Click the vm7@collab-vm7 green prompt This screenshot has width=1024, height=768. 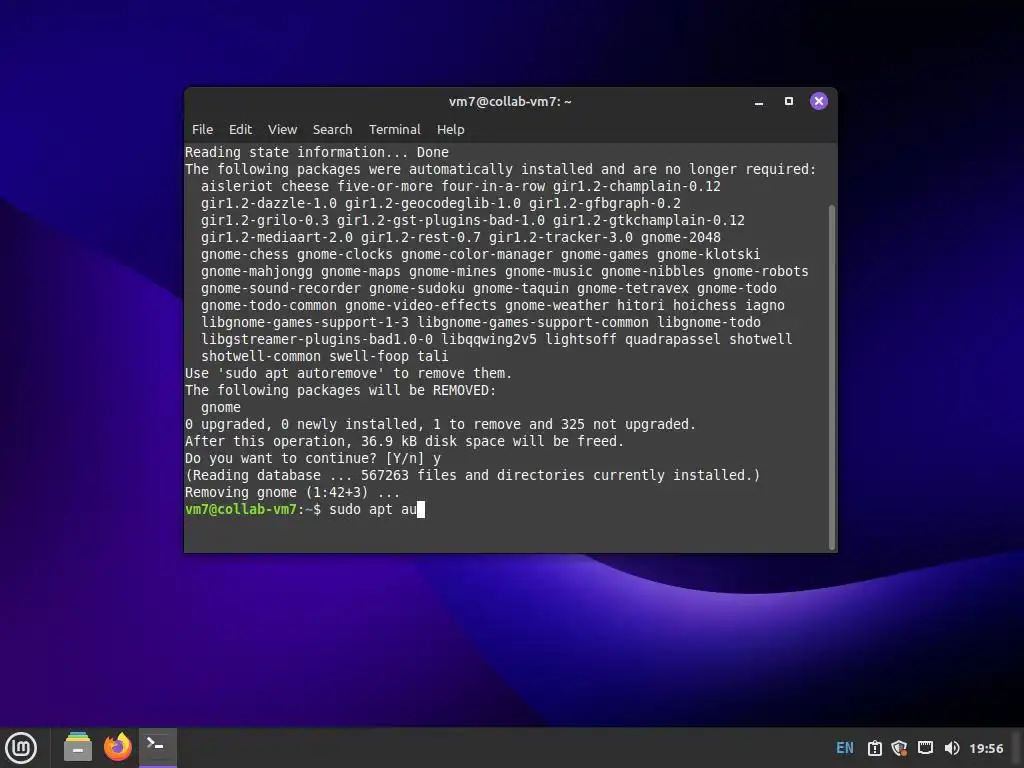[x=241, y=509]
